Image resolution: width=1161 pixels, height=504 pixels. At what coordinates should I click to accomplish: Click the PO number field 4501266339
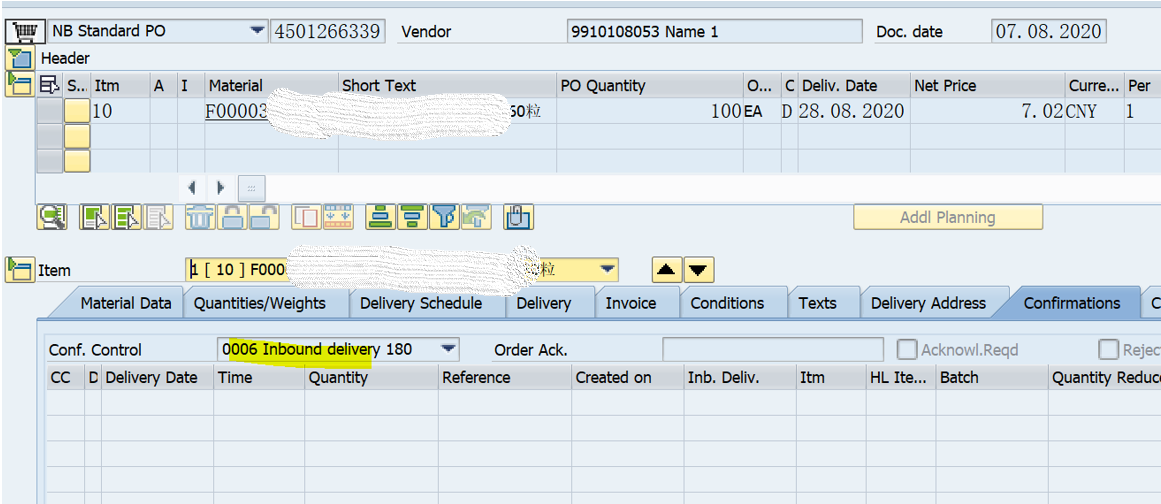click(327, 32)
